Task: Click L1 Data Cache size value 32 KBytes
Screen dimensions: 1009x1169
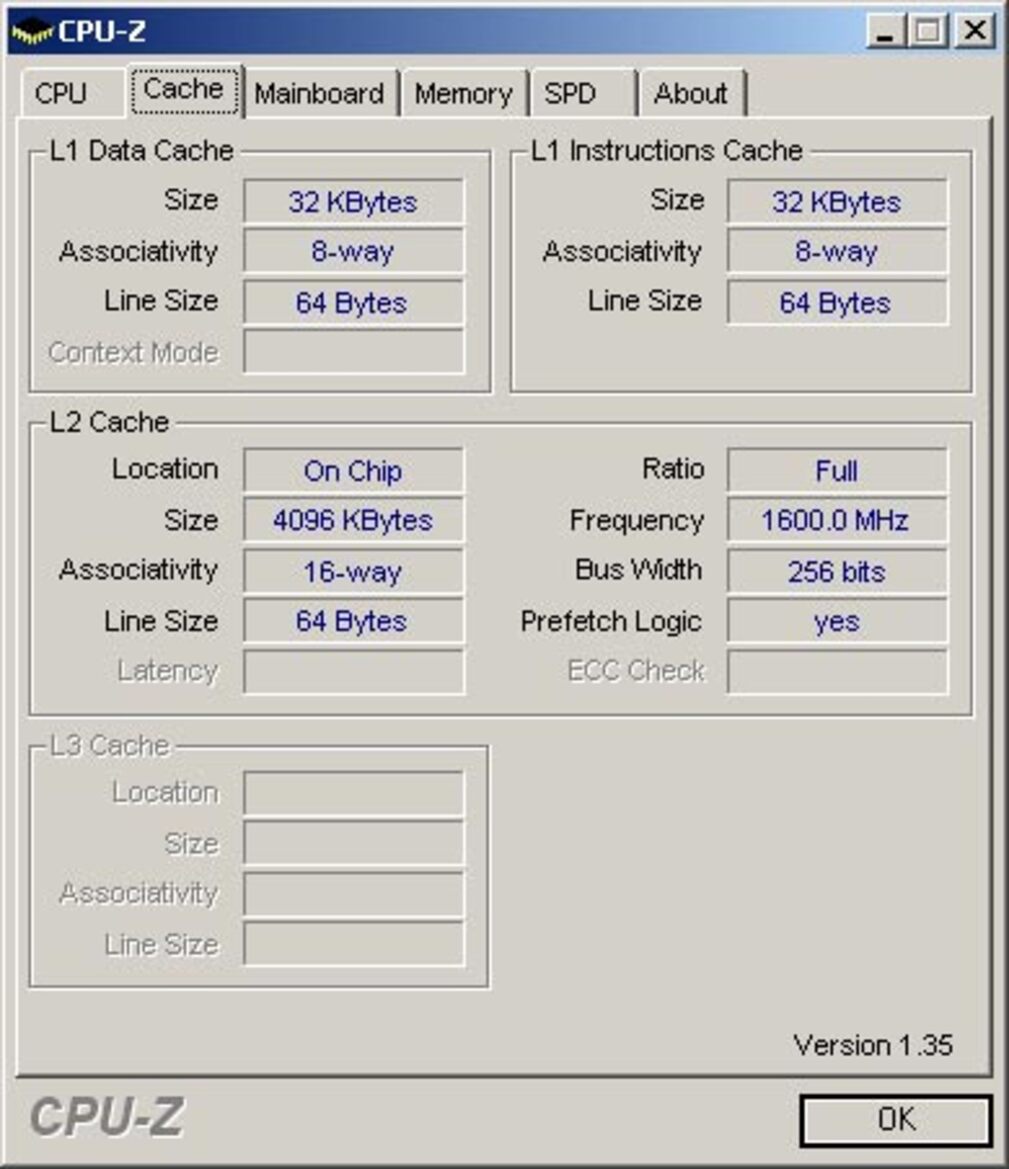Action: point(353,201)
